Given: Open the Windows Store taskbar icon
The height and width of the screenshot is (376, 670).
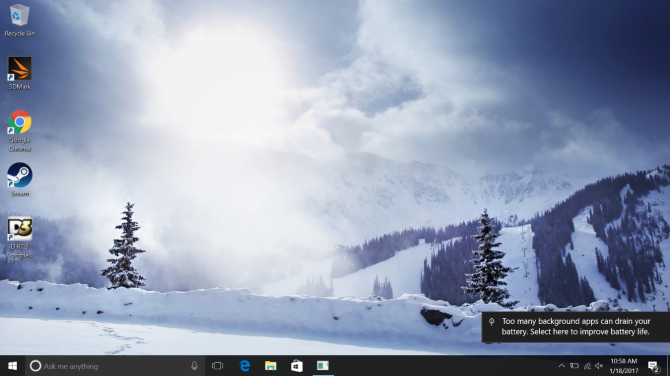Looking at the screenshot, I should pos(297,366).
